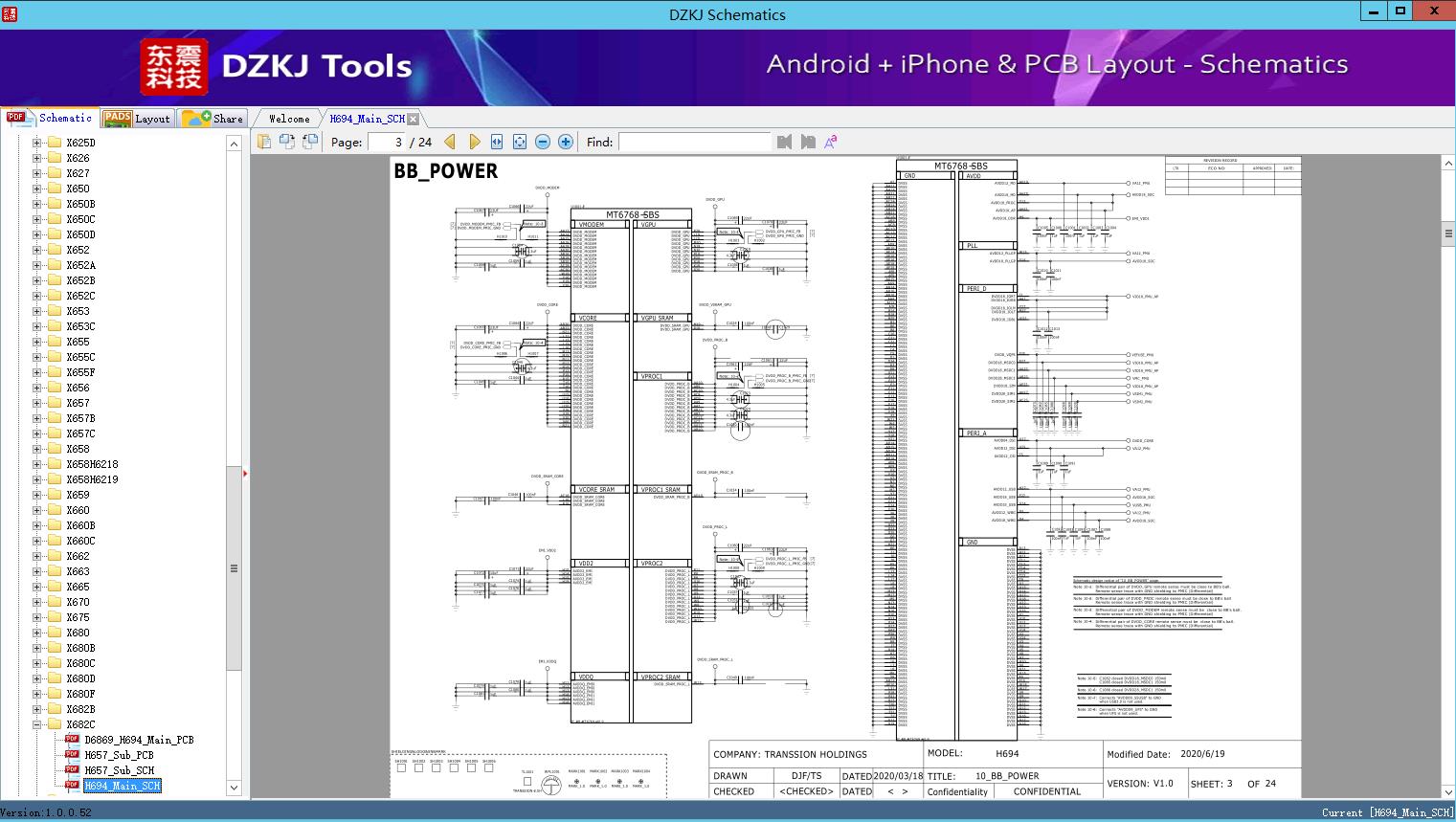The width and height of the screenshot is (1456, 822).
Task: Open the Welcome tab
Action: [289, 119]
